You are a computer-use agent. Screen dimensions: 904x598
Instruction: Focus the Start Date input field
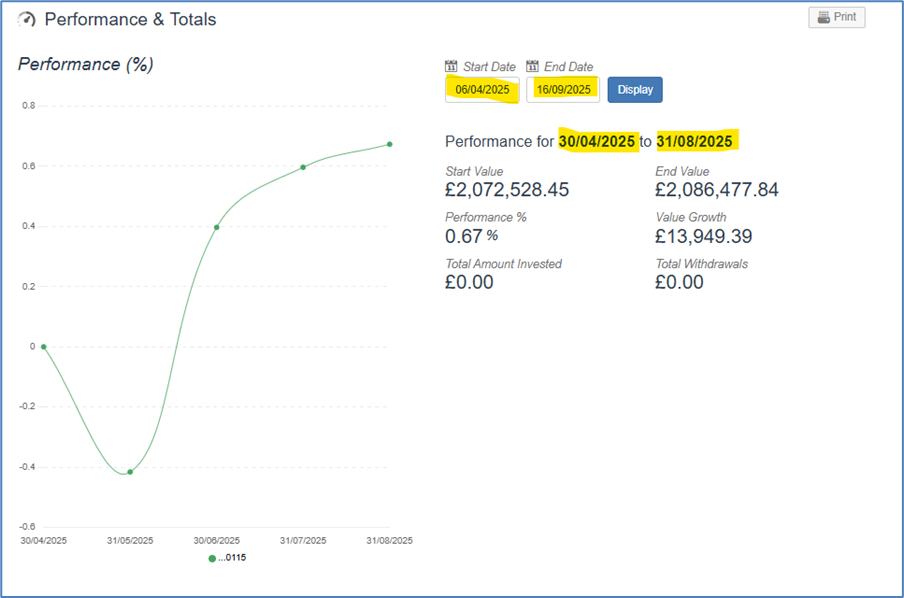482,90
